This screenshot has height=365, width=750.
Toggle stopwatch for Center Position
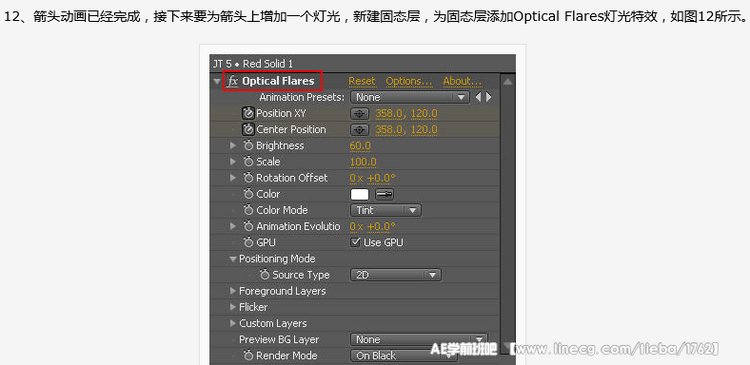coord(248,130)
